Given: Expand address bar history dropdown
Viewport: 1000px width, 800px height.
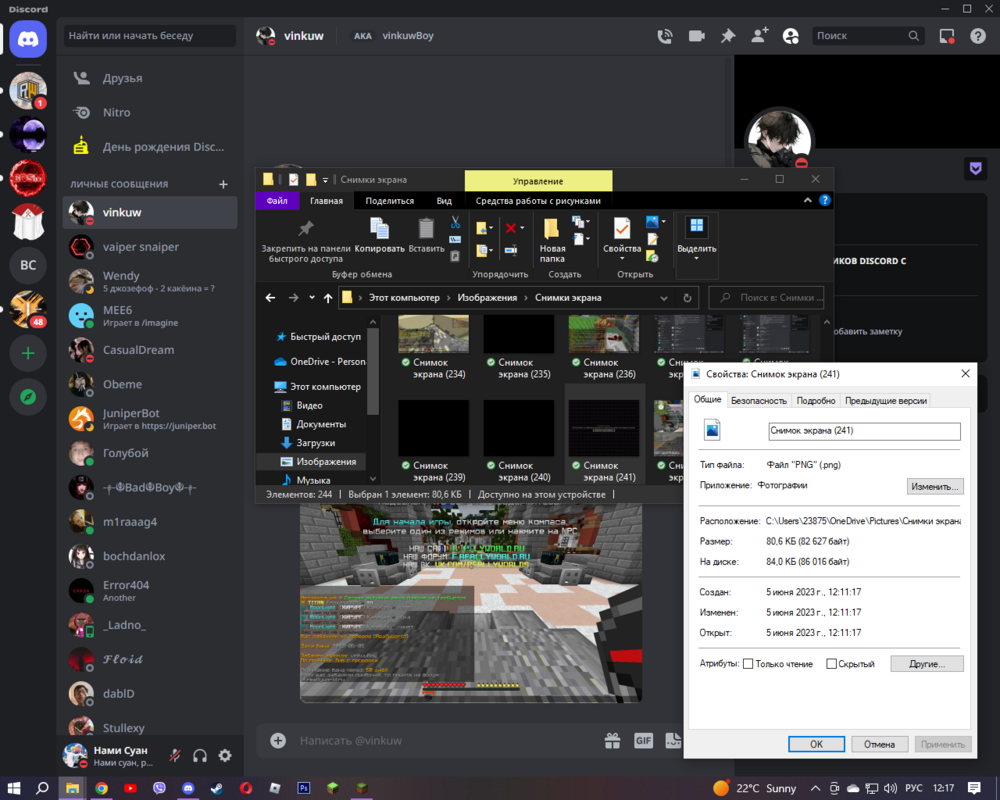Looking at the screenshot, I should pos(664,298).
